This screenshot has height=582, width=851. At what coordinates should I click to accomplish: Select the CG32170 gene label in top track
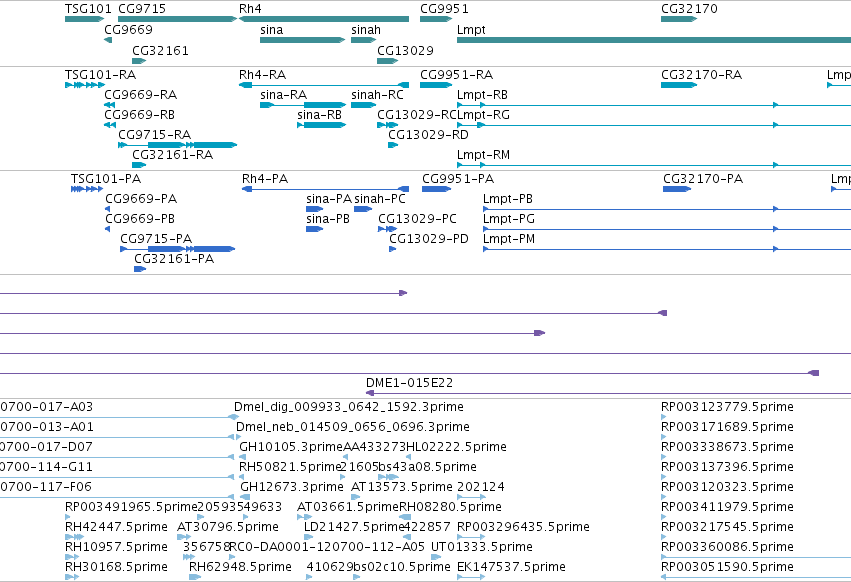tap(689, 9)
